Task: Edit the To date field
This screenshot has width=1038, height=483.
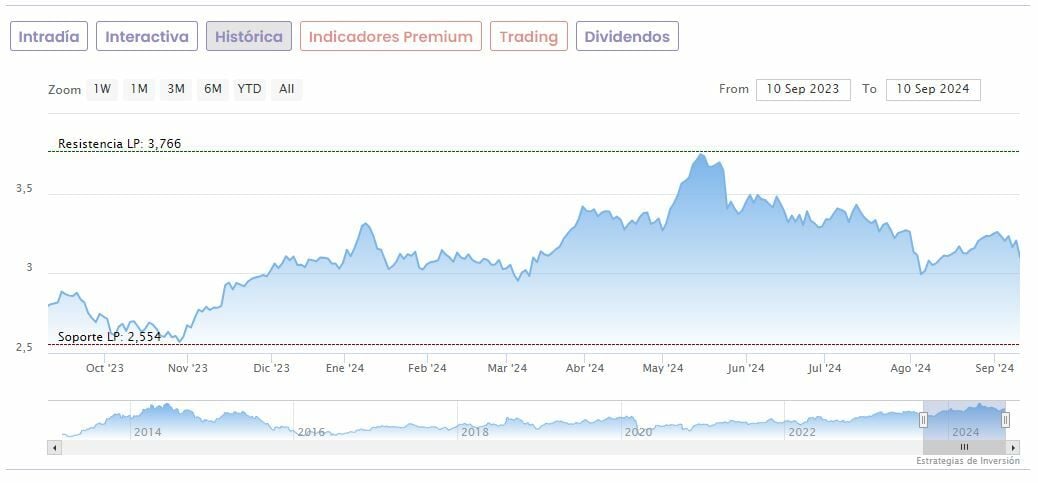Action: click(933, 89)
